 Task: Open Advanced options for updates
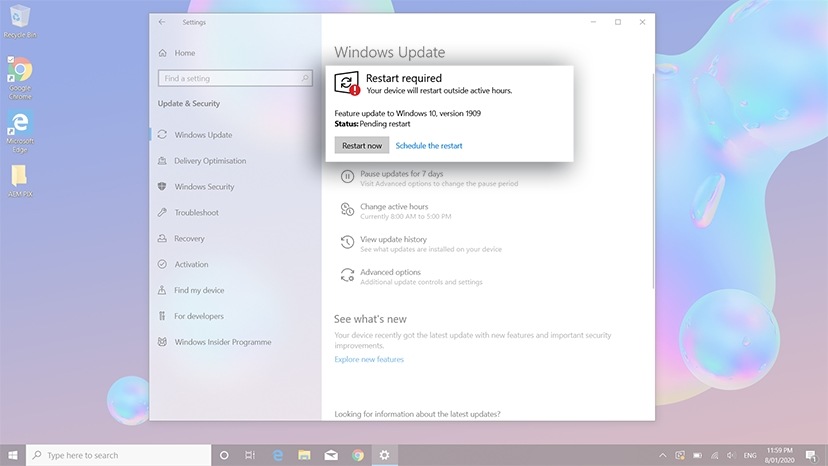(411, 276)
